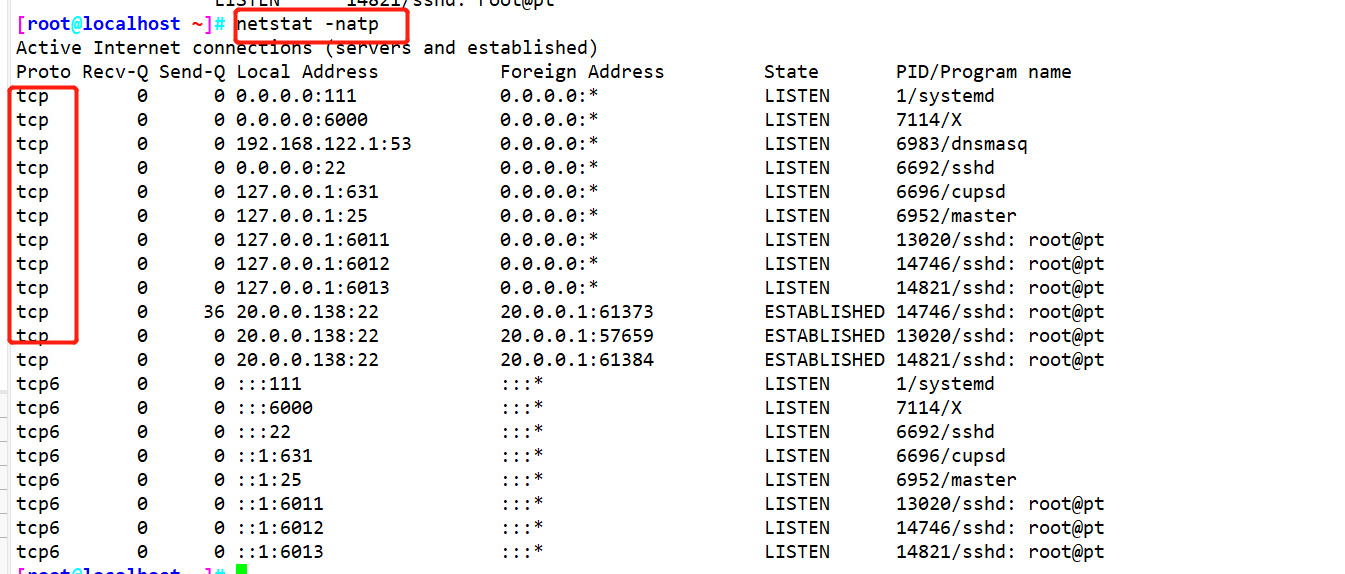Screen dimensions: 1345x574
Task: Select tcp6 local address ::1:6013
Action: point(280,552)
